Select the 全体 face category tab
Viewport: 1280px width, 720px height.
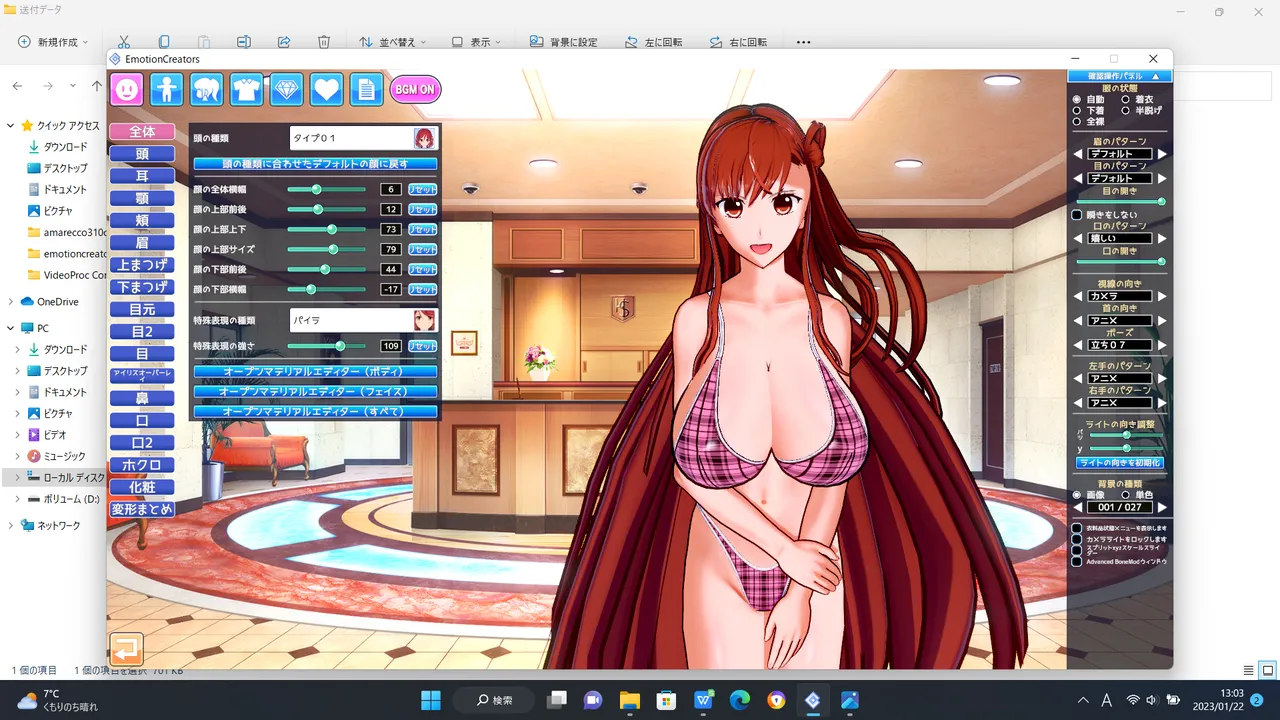(142, 132)
